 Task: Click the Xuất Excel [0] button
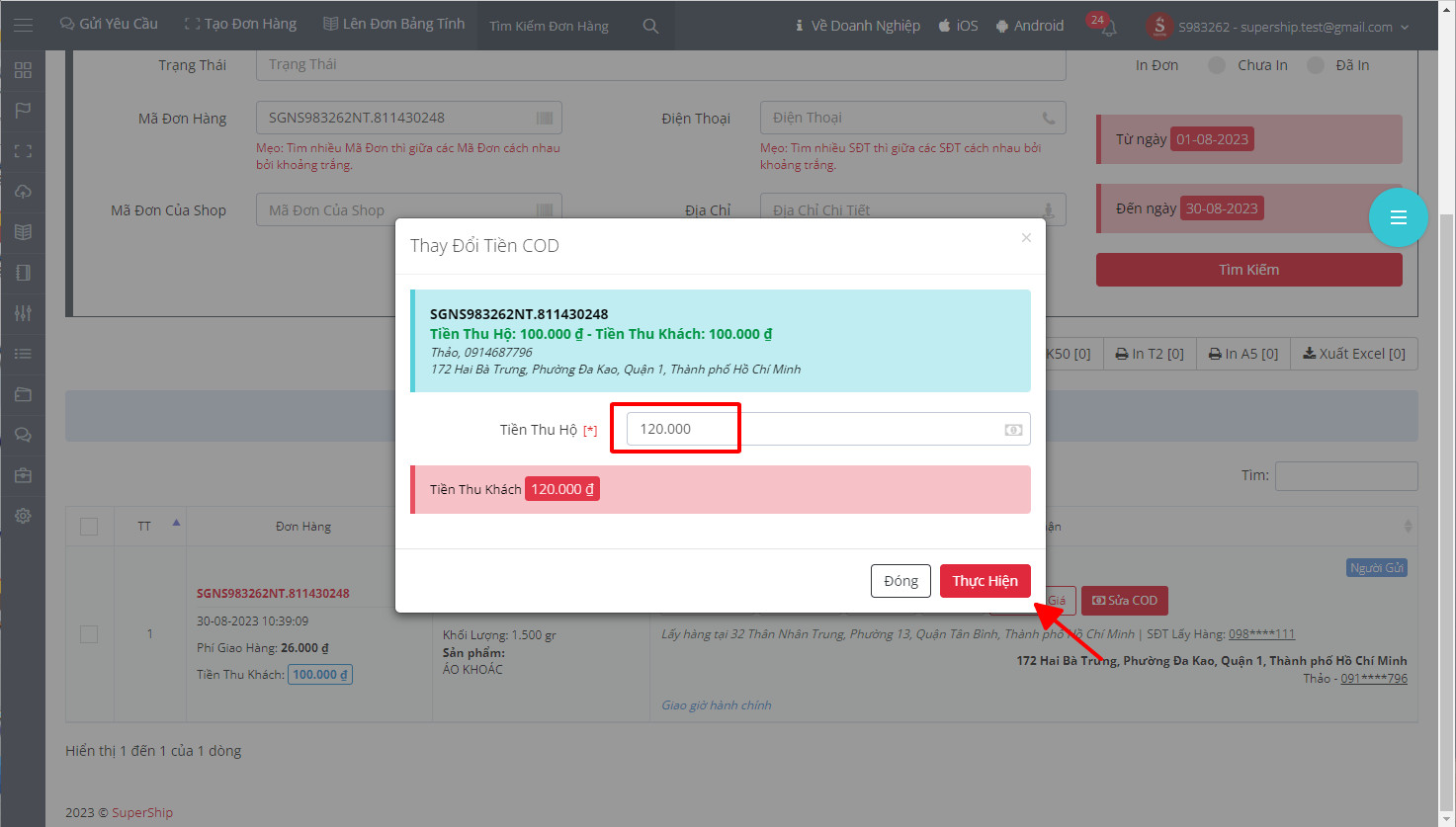1354,354
